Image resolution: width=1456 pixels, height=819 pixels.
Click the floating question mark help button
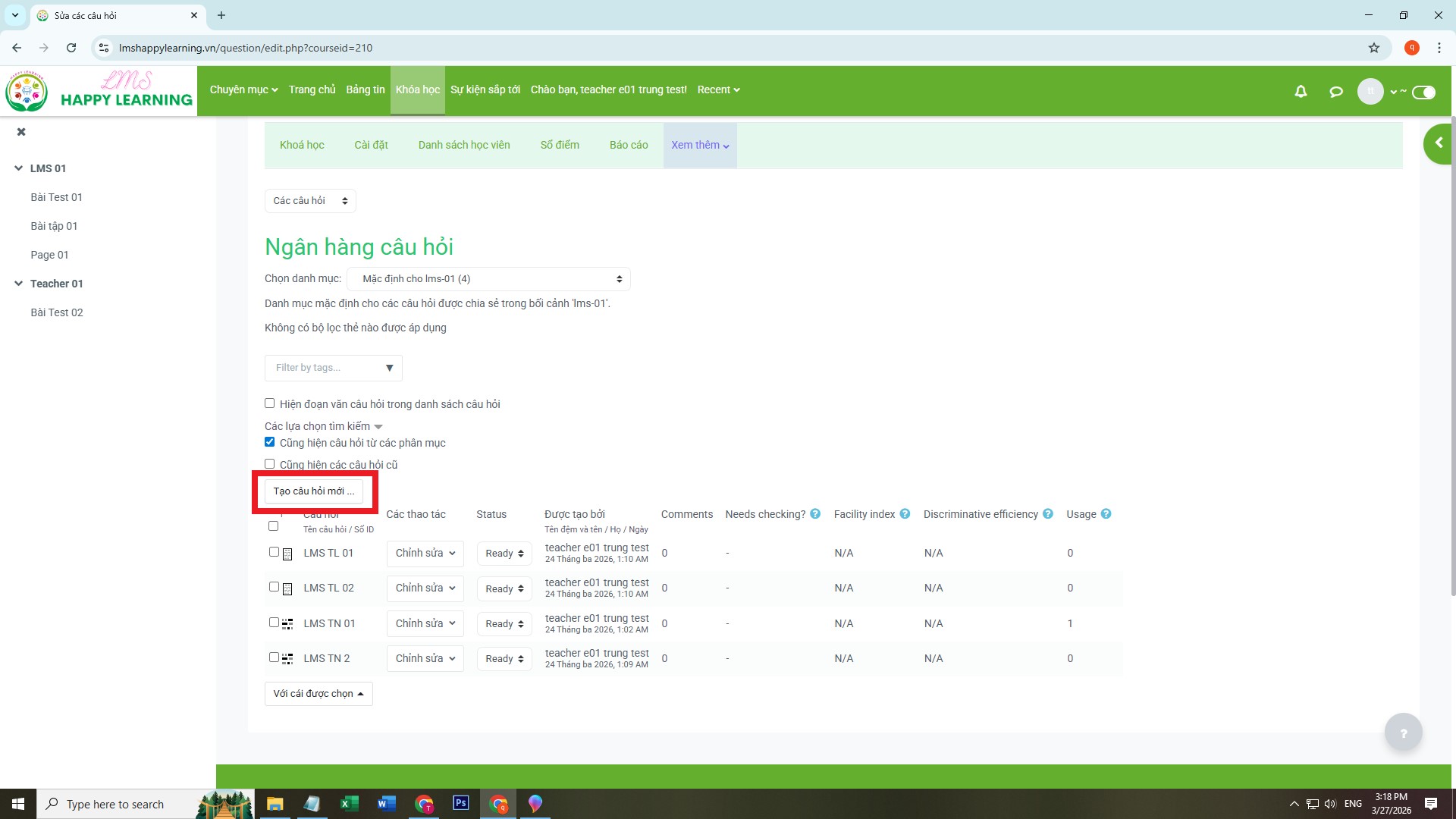point(1403,733)
